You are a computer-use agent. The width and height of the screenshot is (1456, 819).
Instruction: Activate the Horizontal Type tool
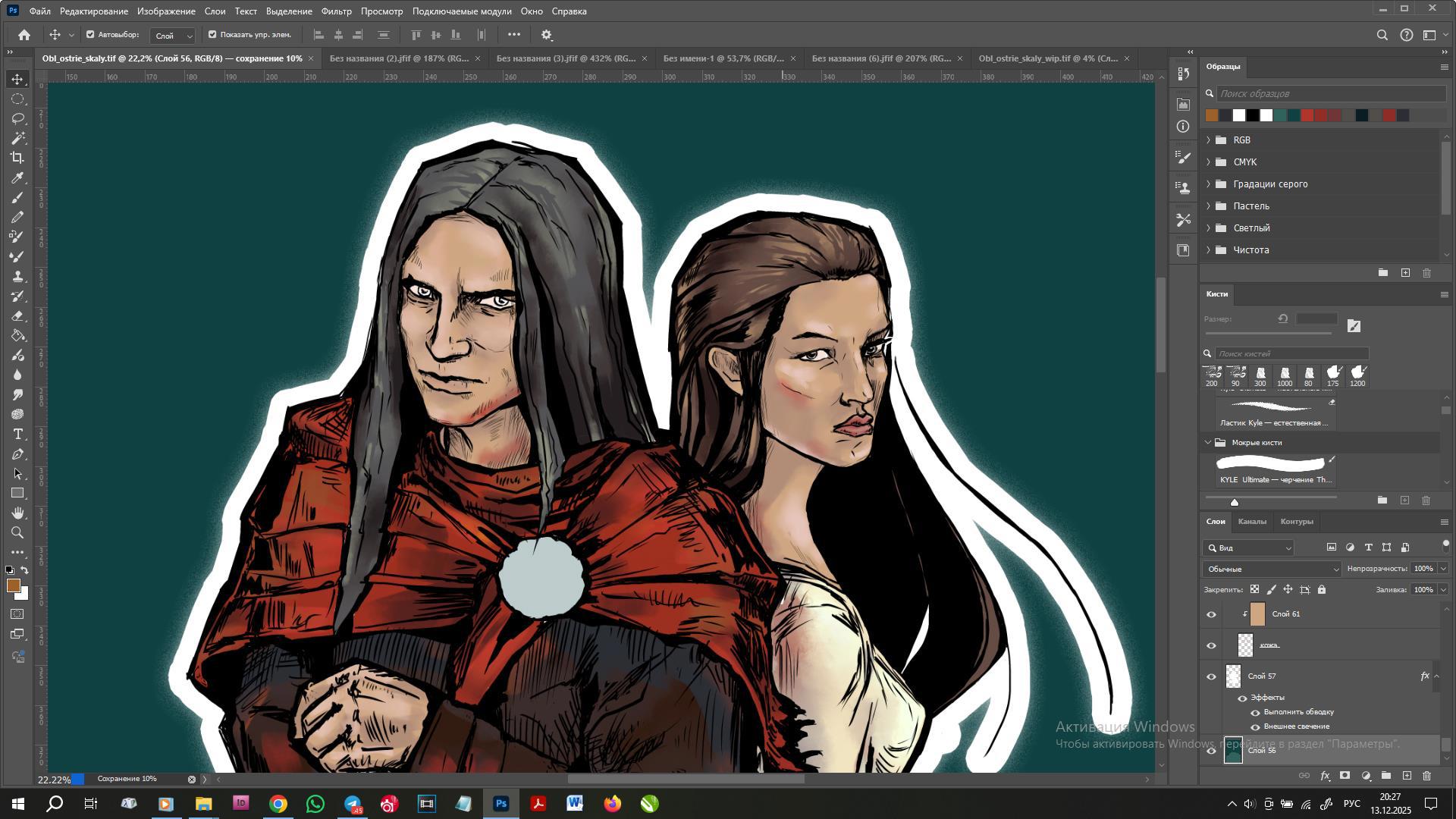pos(17,434)
